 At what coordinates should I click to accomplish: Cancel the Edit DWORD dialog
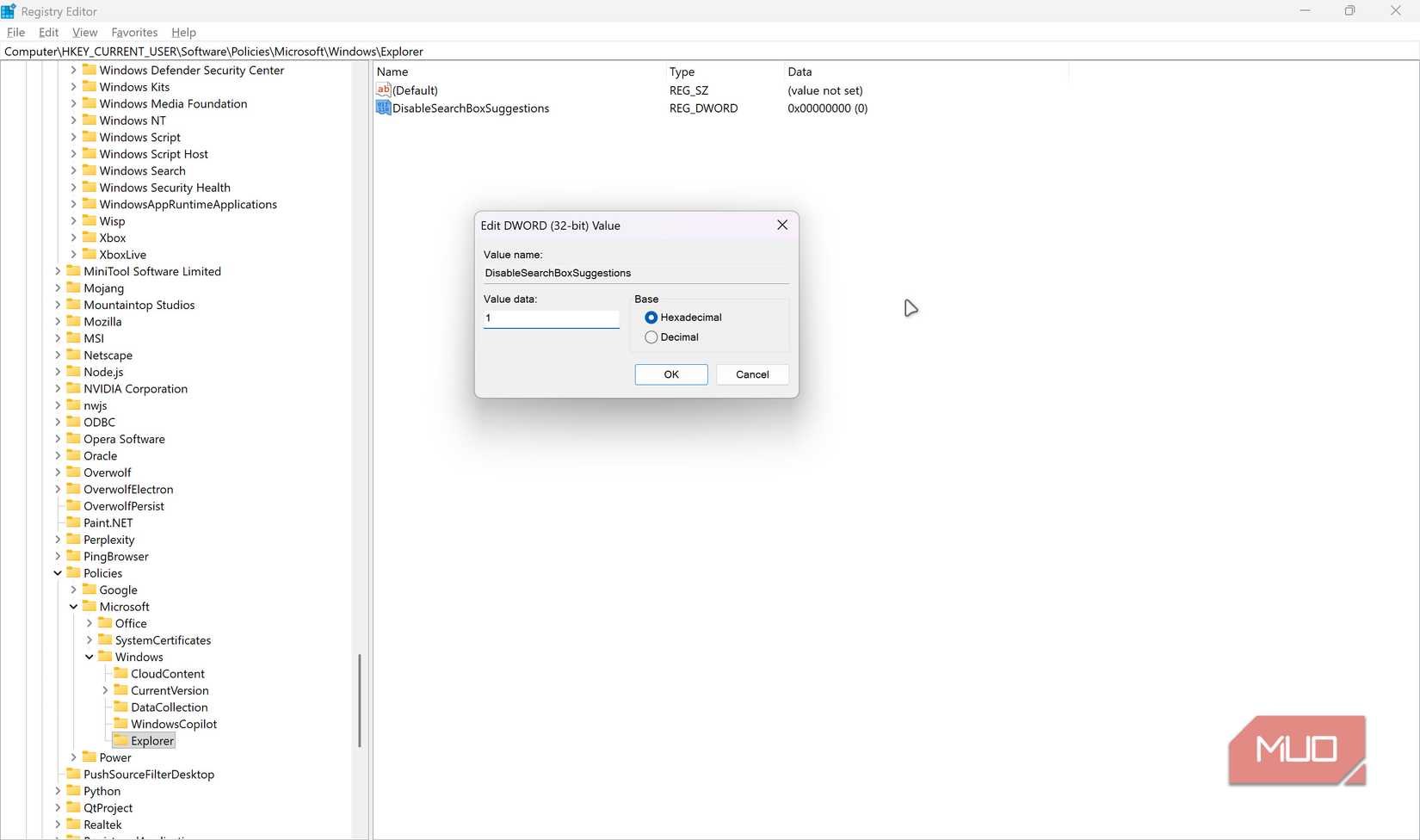coord(752,374)
